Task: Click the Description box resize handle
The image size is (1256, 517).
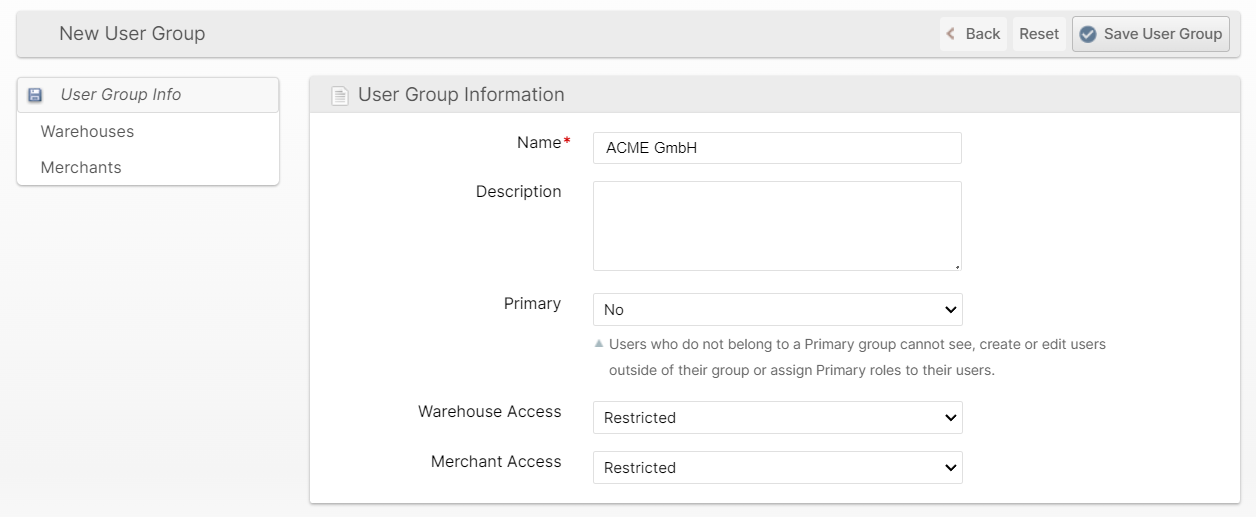Action: (957, 266)
